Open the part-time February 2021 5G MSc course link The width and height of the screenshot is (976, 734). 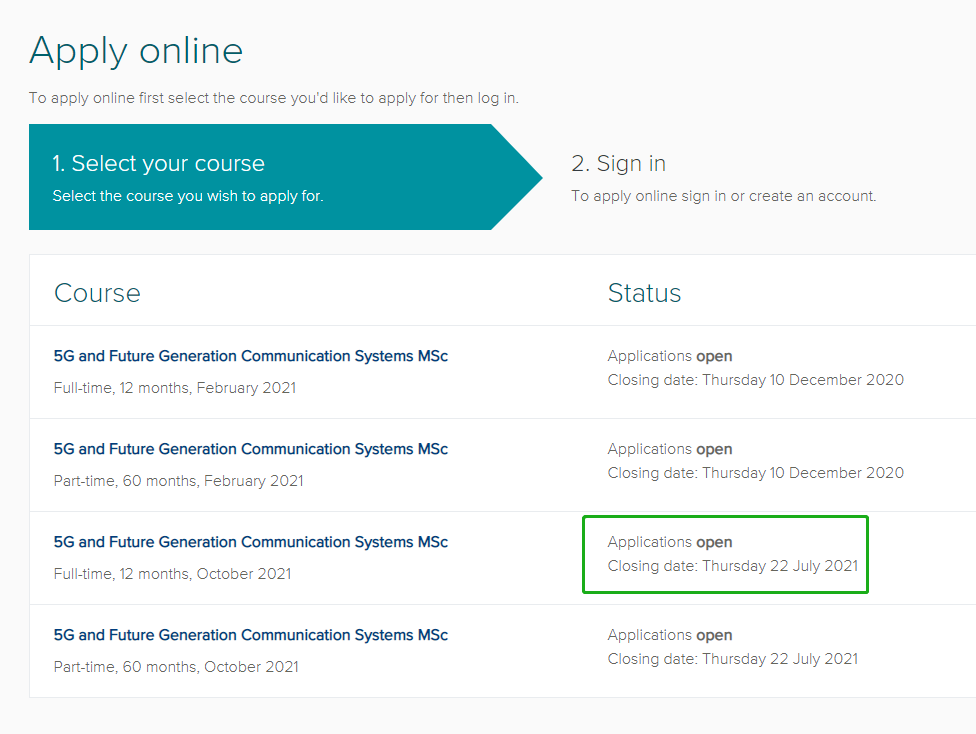click(x=250, y=449)
